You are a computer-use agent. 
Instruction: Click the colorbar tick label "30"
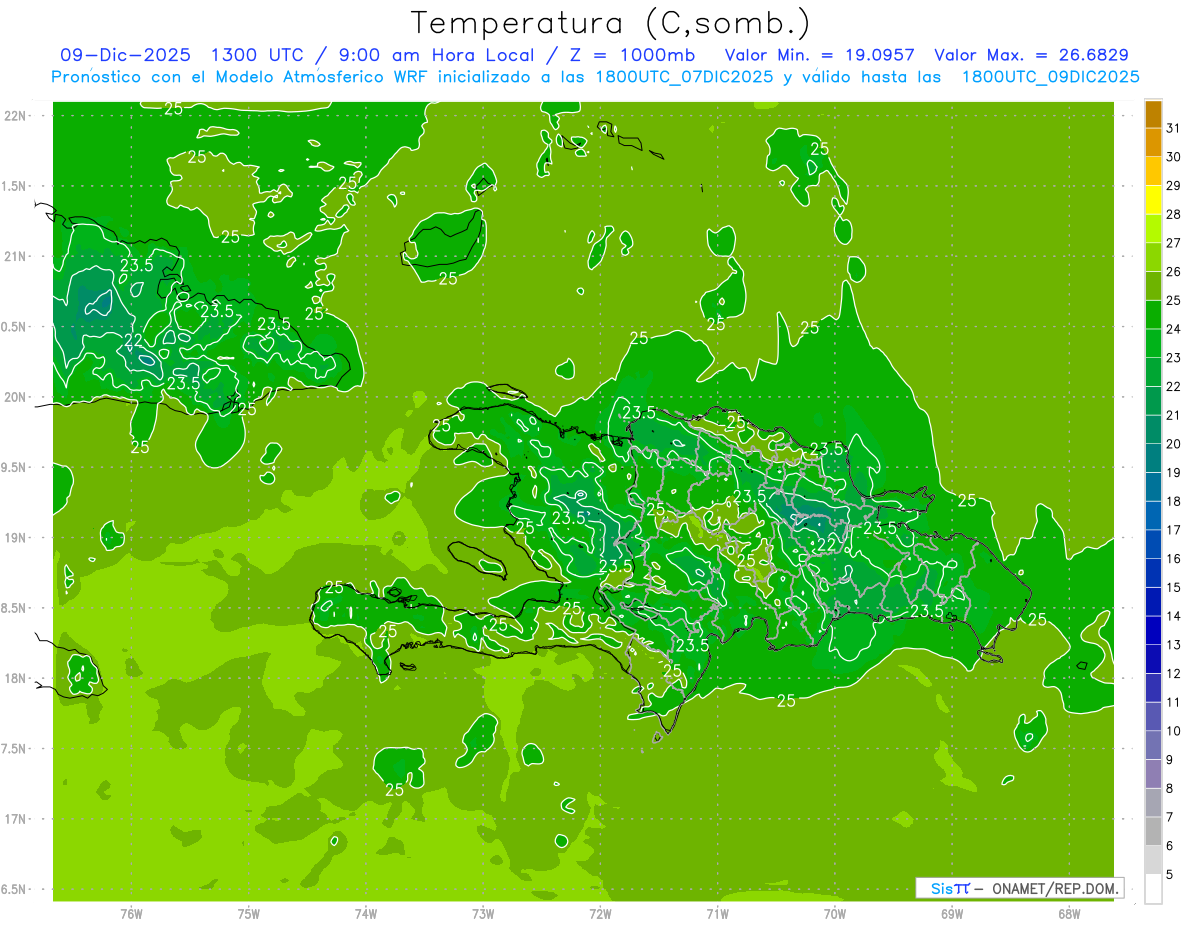[1174, 157]
